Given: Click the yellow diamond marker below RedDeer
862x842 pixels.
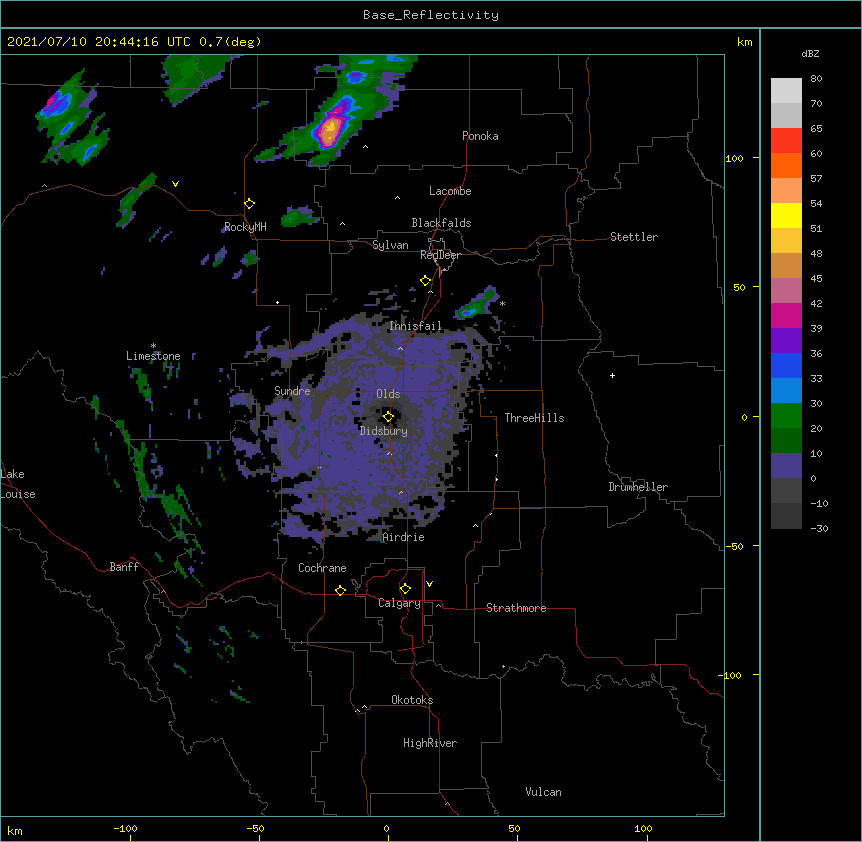Looking at the screenshot, I should [x=426, y=281].
